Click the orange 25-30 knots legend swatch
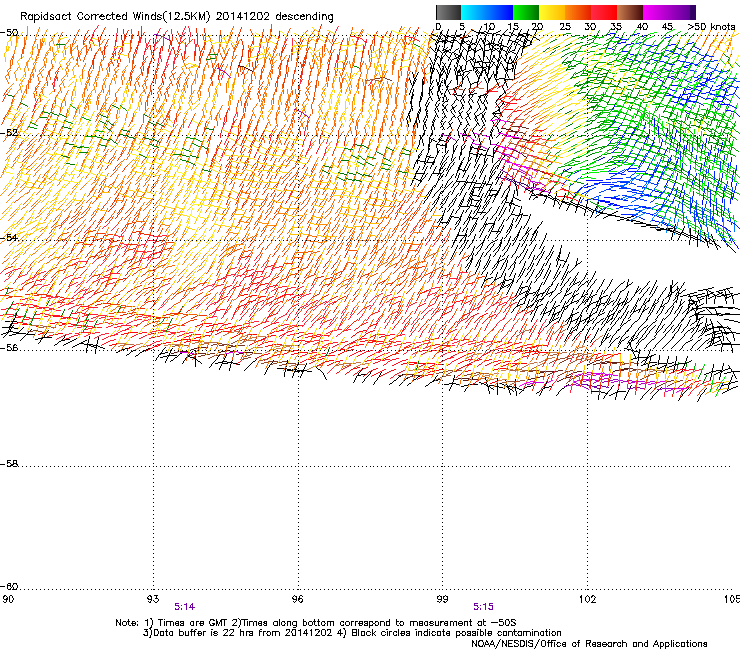Image resolution: width=740 pixels, height=650 pixels. click(x=578, y=12)
